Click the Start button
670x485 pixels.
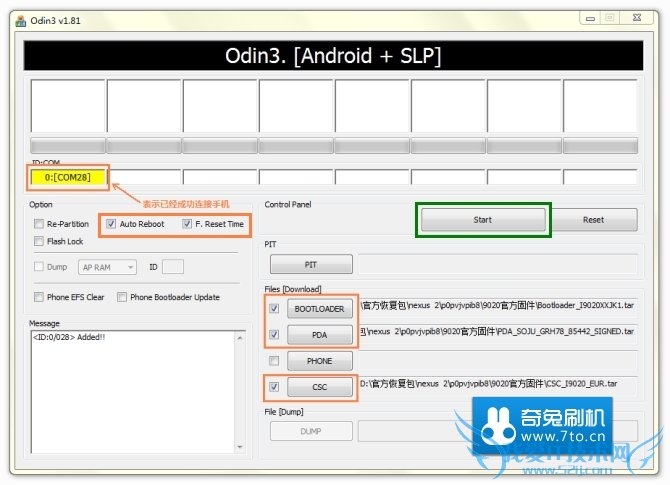(x=483, y=220)
